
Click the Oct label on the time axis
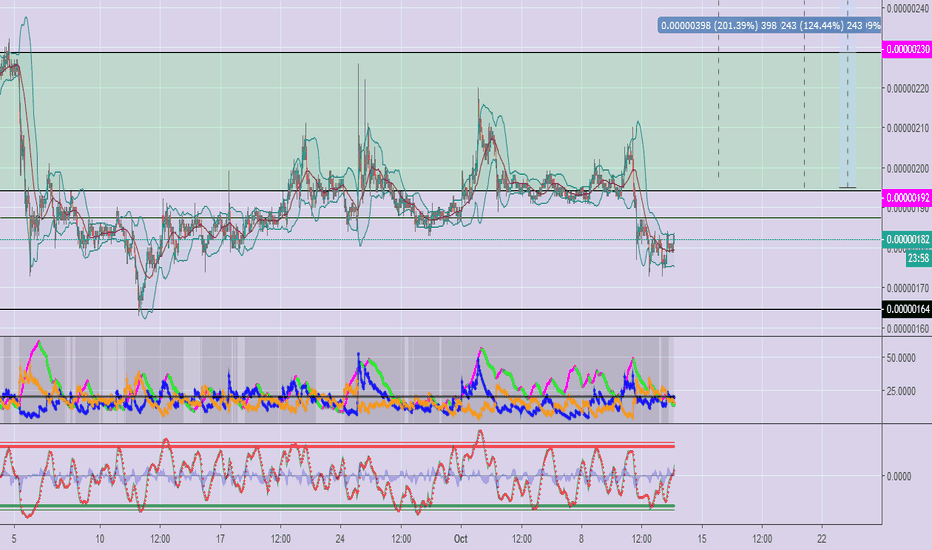pos(461,539)
